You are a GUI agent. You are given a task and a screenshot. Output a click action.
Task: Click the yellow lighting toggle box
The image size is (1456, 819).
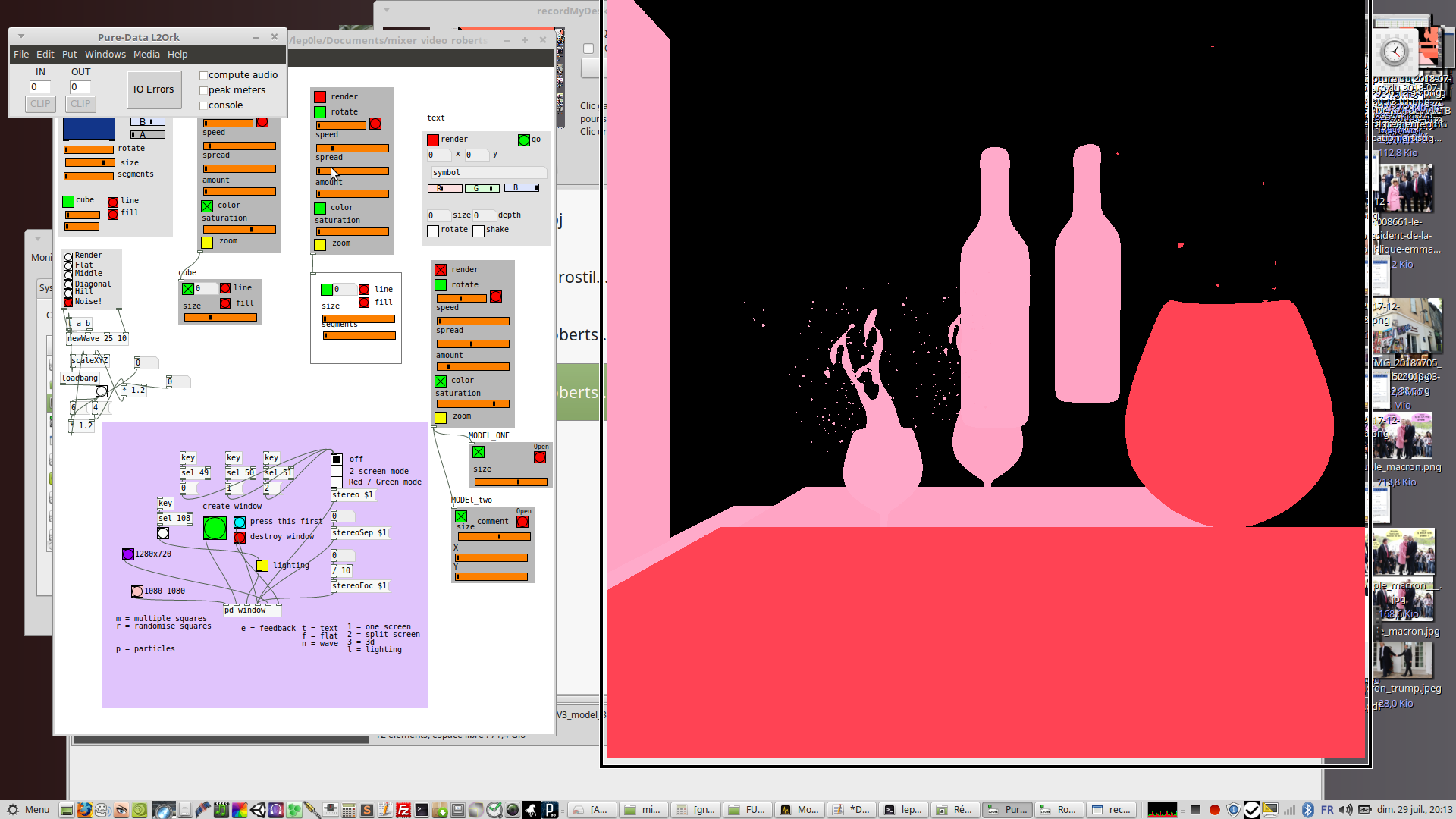[x=262, y=566]
